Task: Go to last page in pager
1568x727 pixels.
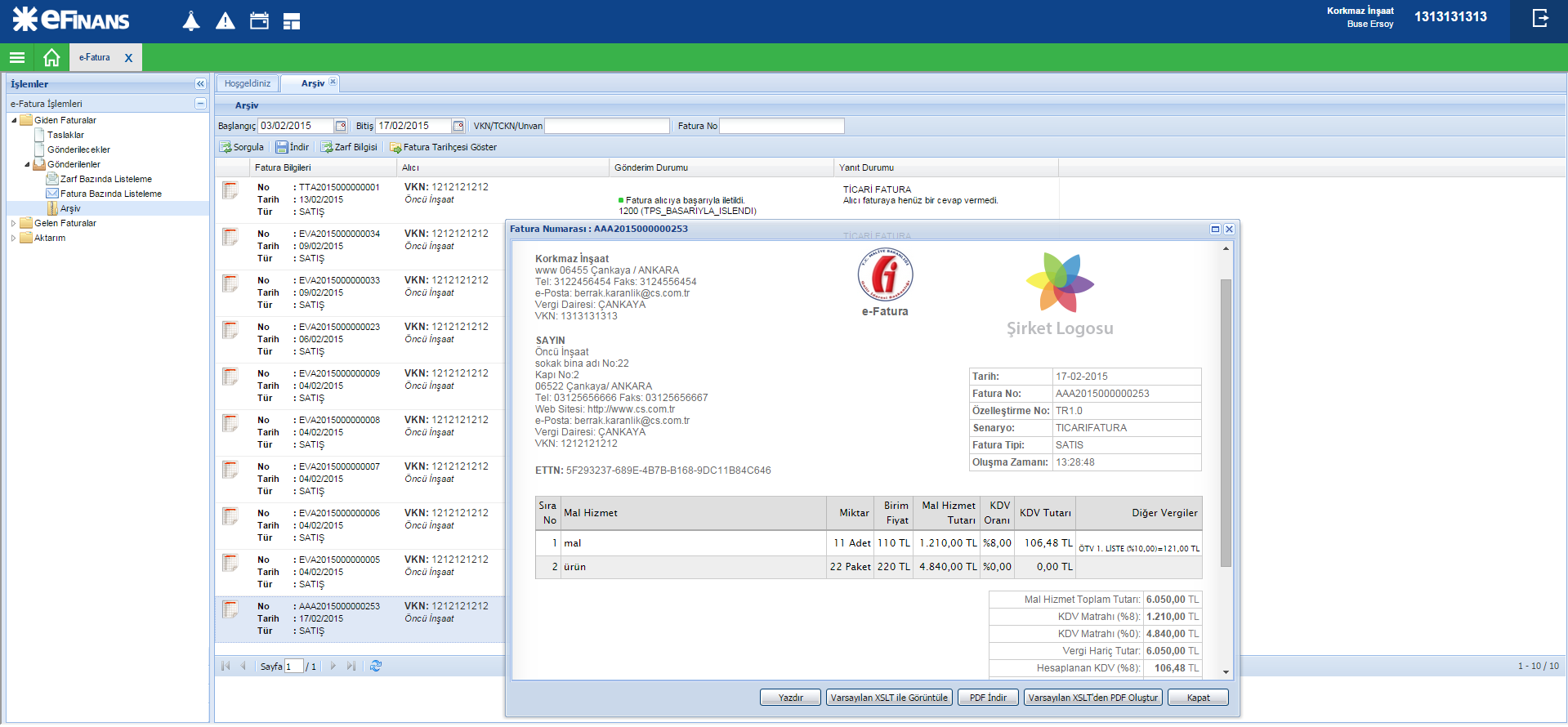Action: [351, 666]
